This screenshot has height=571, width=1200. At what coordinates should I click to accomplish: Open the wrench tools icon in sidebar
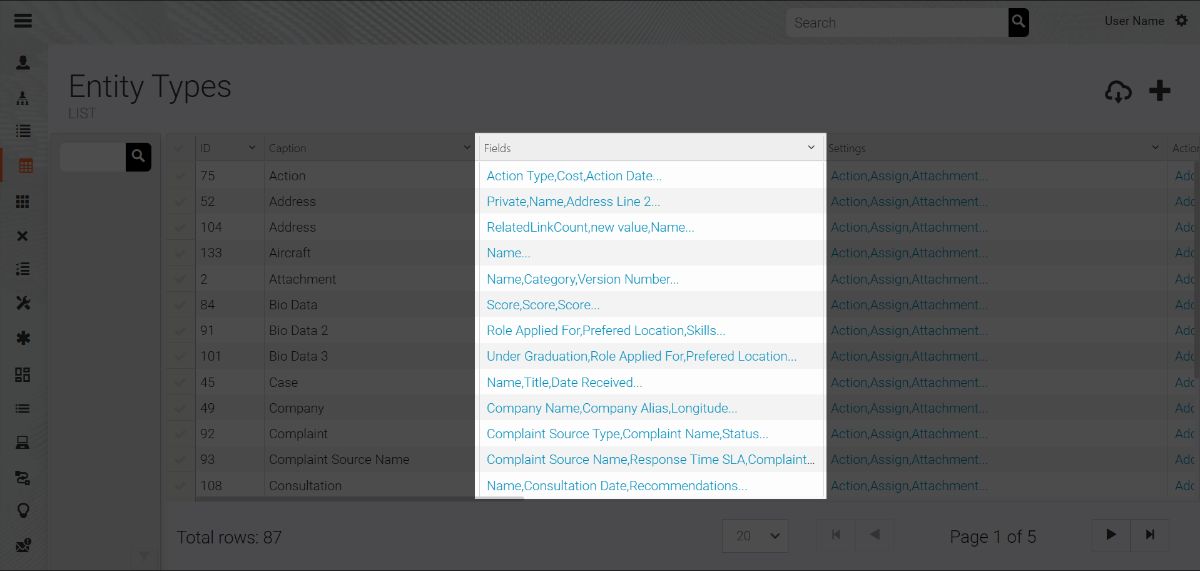23,304
